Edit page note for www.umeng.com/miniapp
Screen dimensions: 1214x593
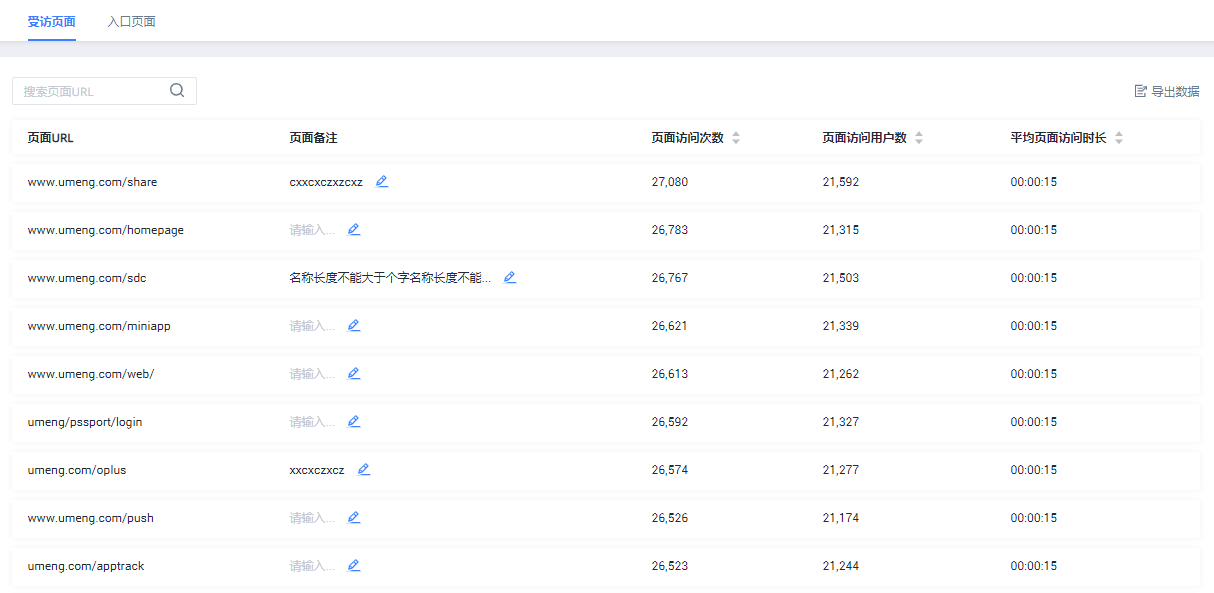[x=354, y=326]
